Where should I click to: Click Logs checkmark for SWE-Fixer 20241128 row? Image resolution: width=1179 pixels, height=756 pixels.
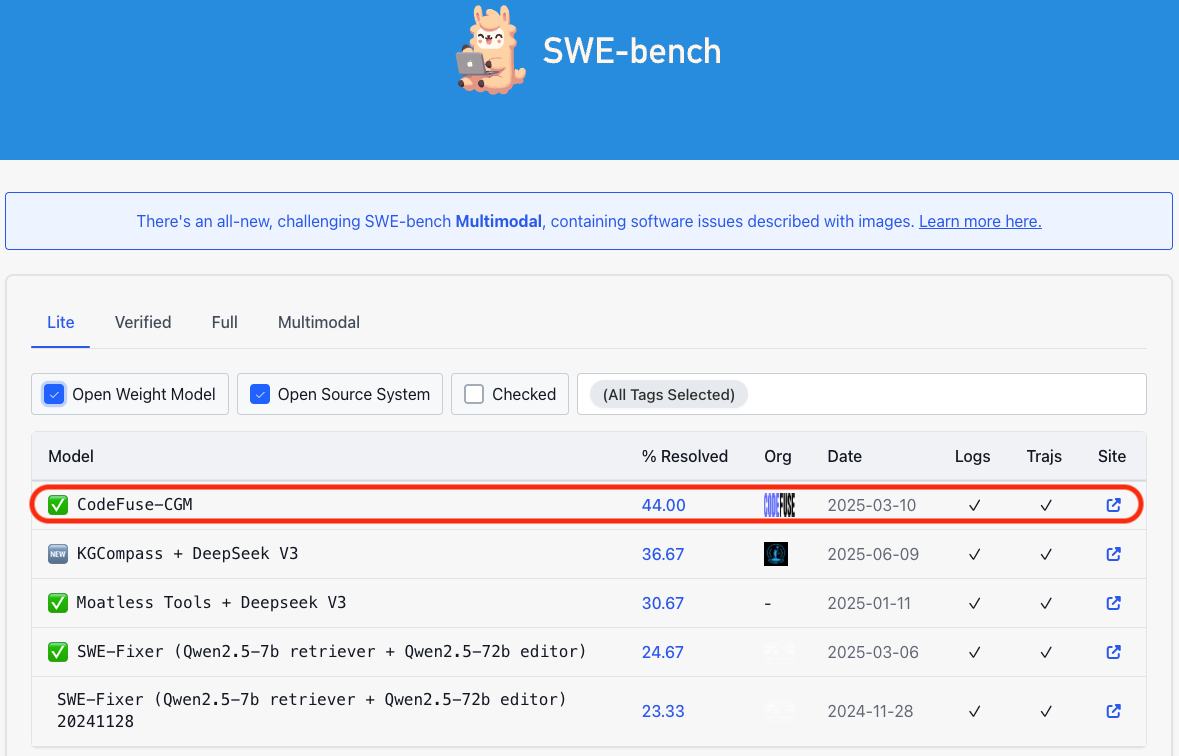tap(974, 711)
